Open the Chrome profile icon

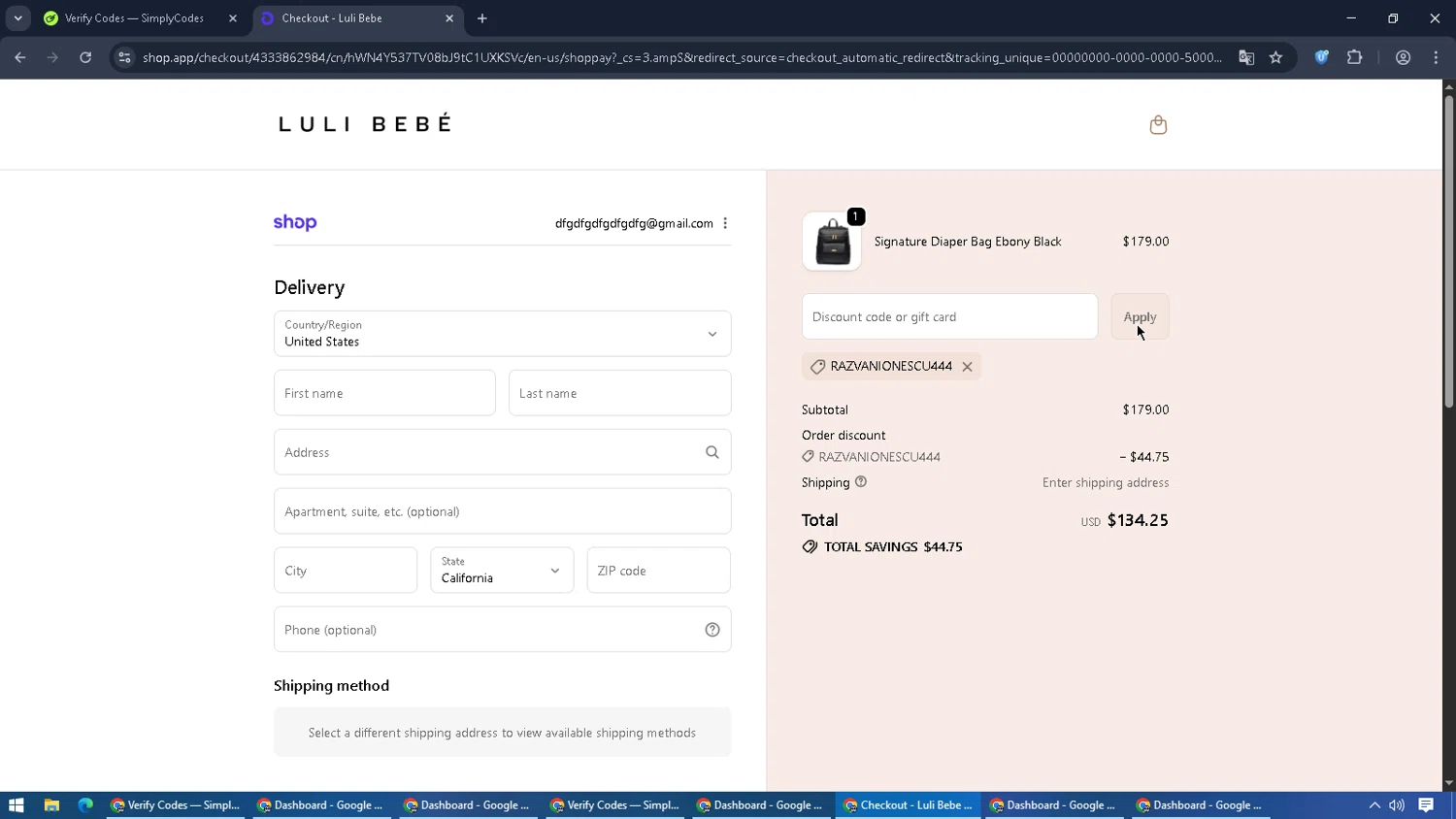[x=1403, y=57]
